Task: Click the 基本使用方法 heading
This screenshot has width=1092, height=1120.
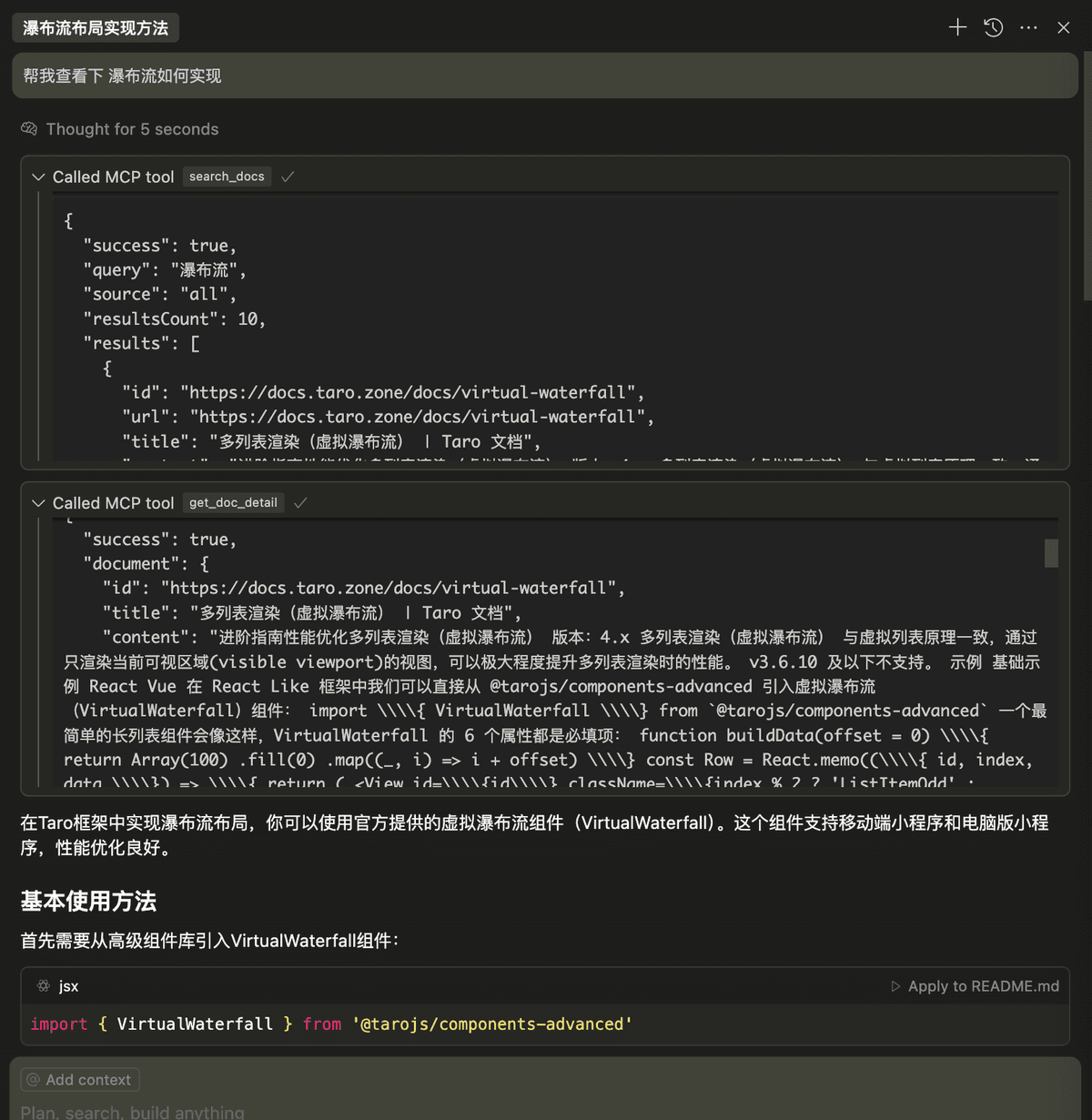Action: (x=88, y=902)
